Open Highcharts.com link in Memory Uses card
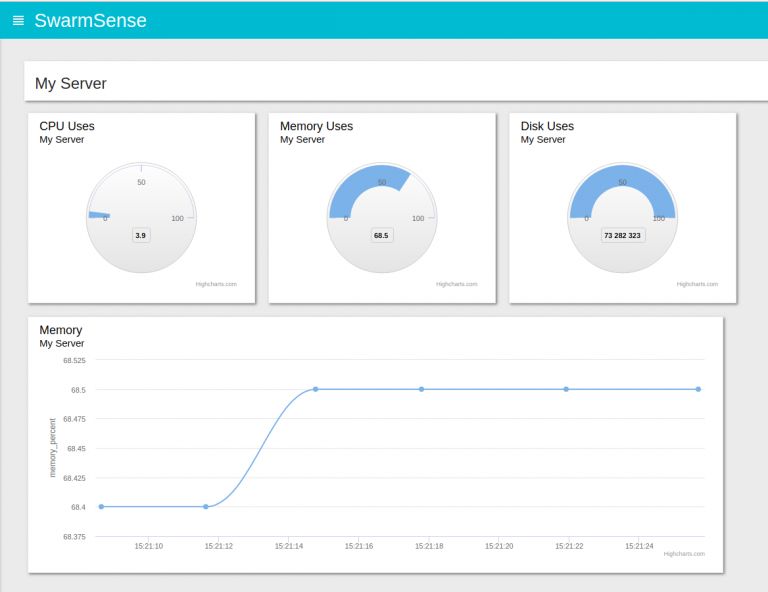The image size is (768, 592). click(457, 284)
